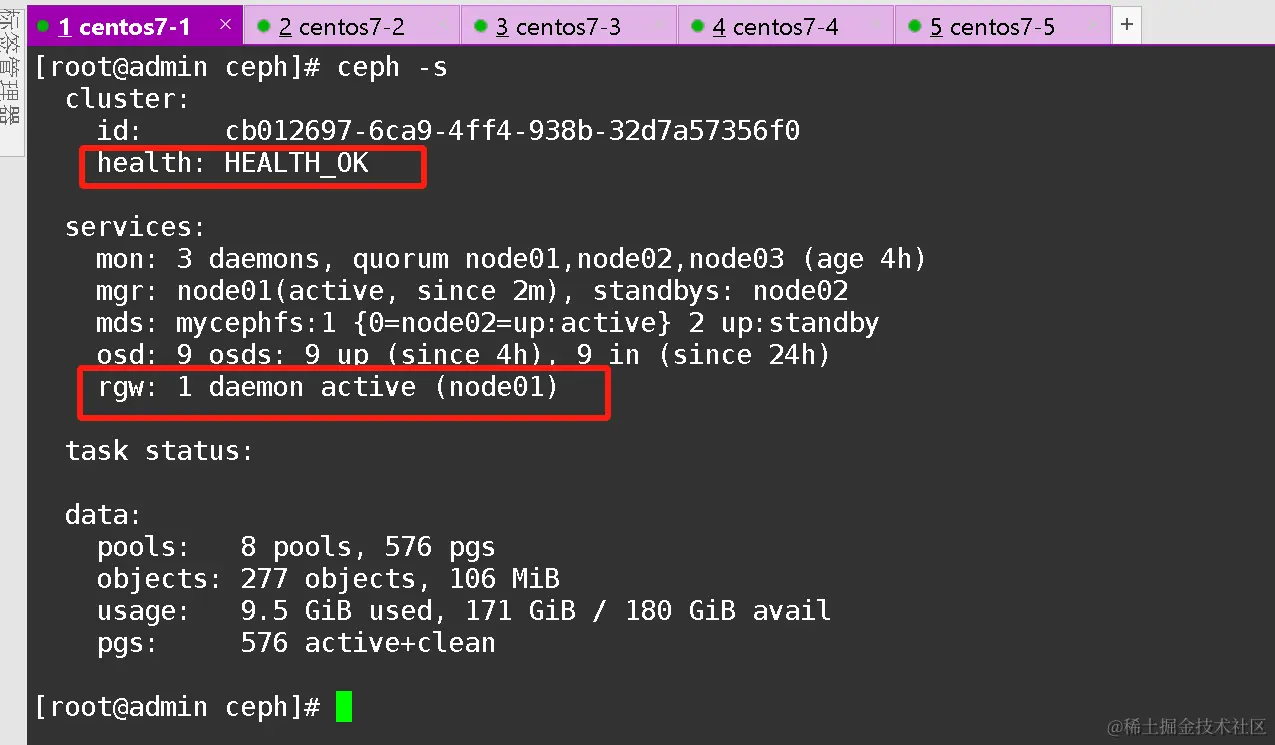The width and height of the screenshot is (1275, 745).
Task: Click the rgw daemon active line
Action: click(327, 387)
